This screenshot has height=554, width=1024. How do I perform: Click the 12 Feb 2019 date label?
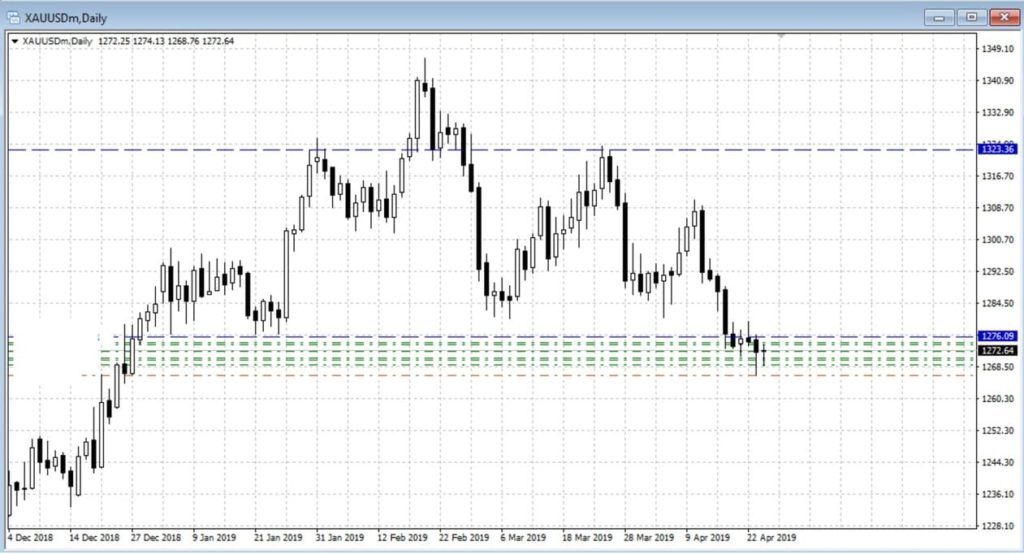click(x=400, y=536)
